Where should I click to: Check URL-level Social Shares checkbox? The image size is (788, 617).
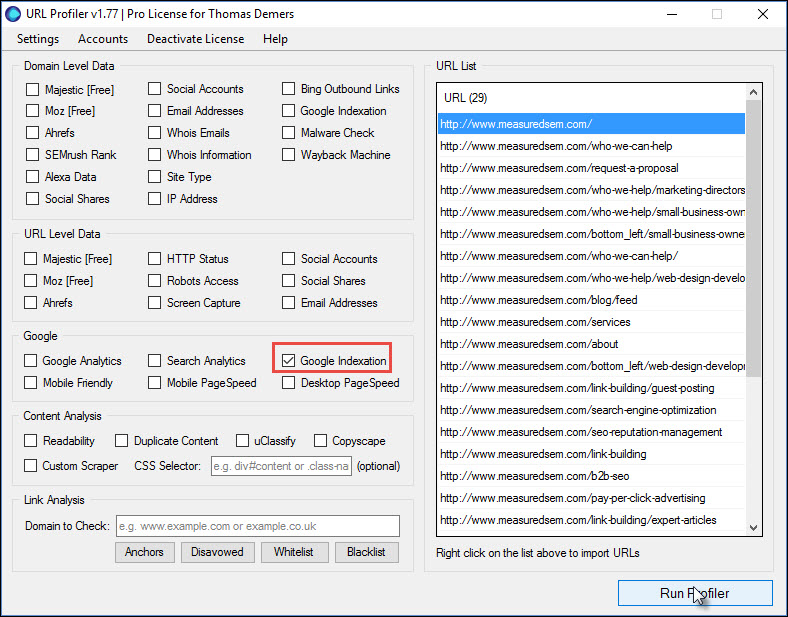(288, 281)
